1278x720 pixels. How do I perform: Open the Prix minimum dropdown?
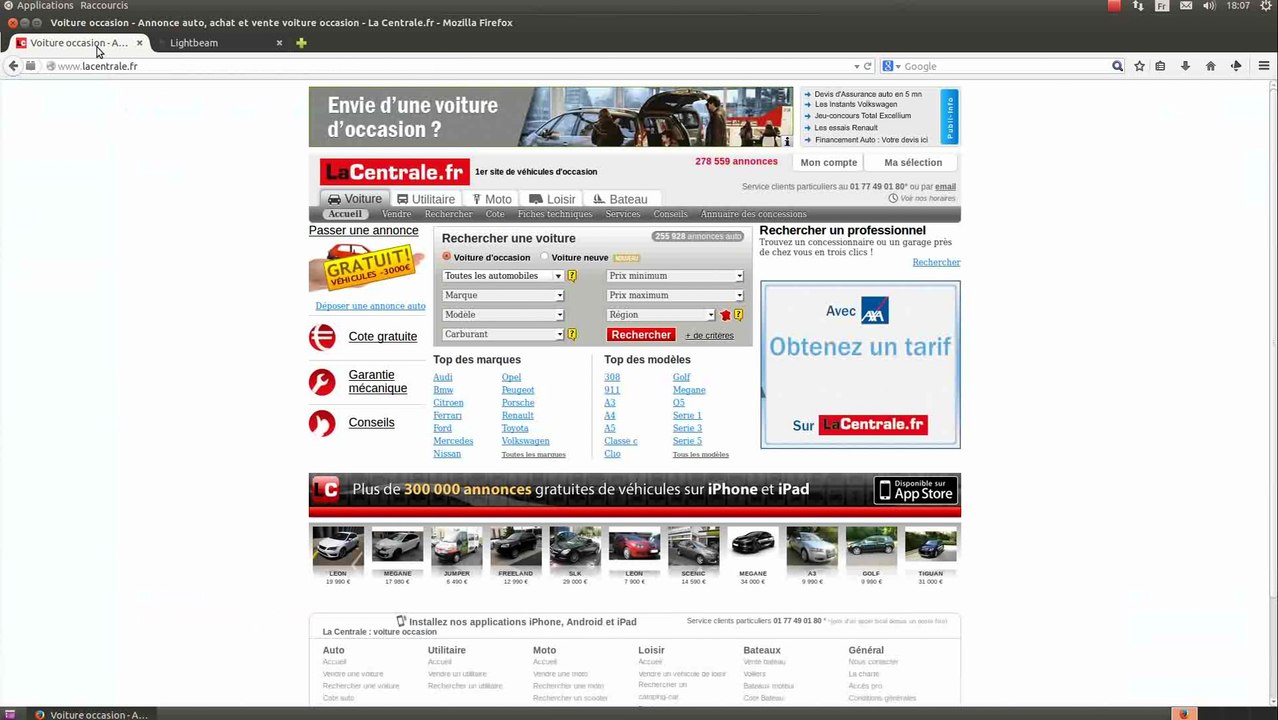pos(675,276)
